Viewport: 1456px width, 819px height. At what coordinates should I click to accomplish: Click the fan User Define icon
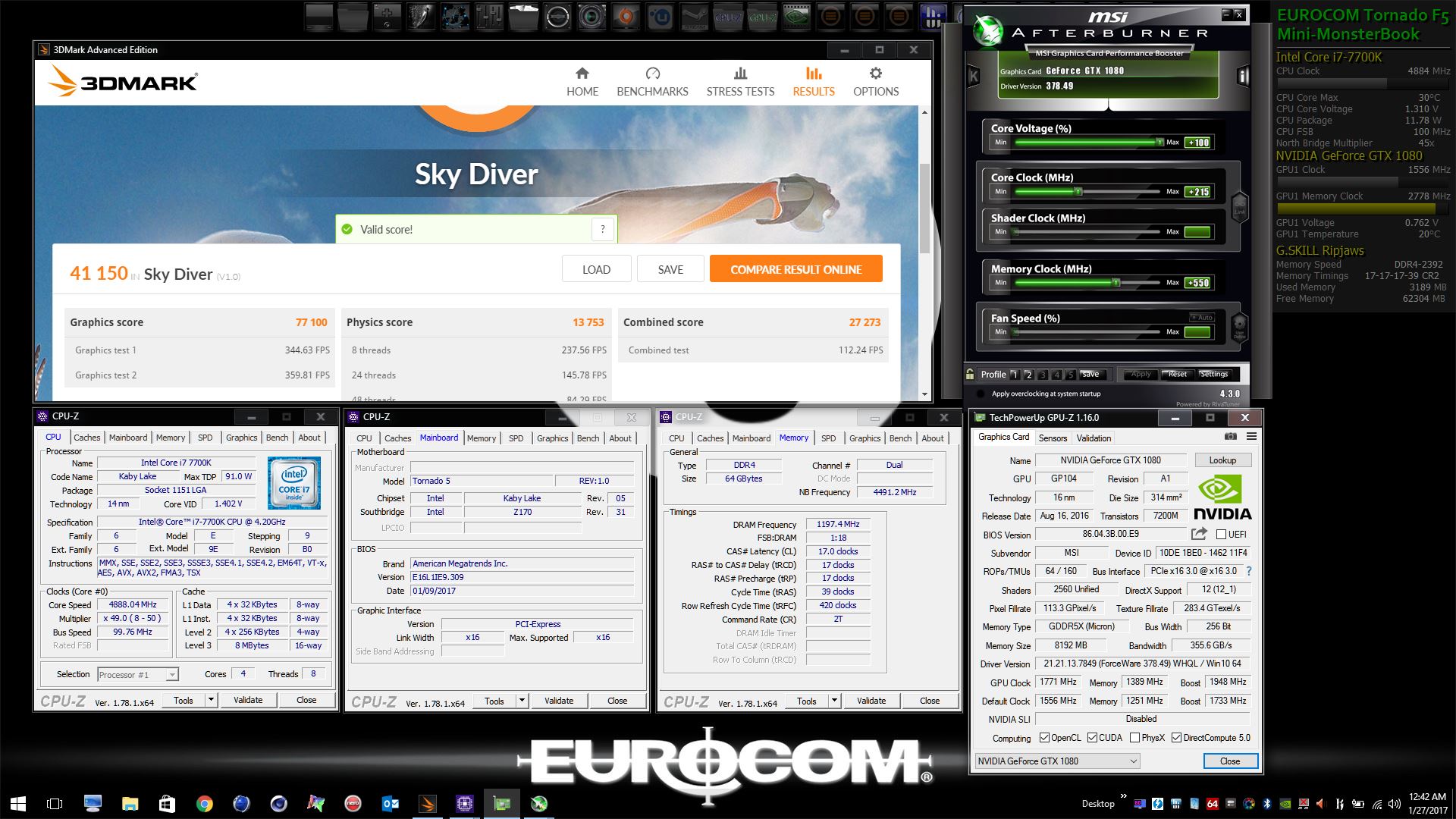tap(1239, 328)
